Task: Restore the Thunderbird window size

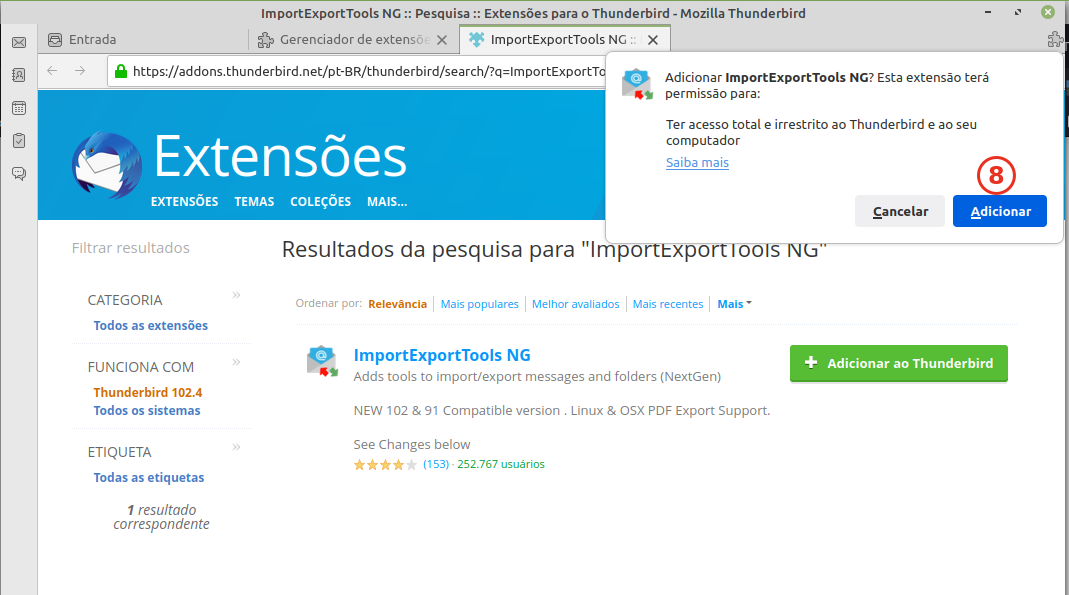Action: pos(1018,12)
